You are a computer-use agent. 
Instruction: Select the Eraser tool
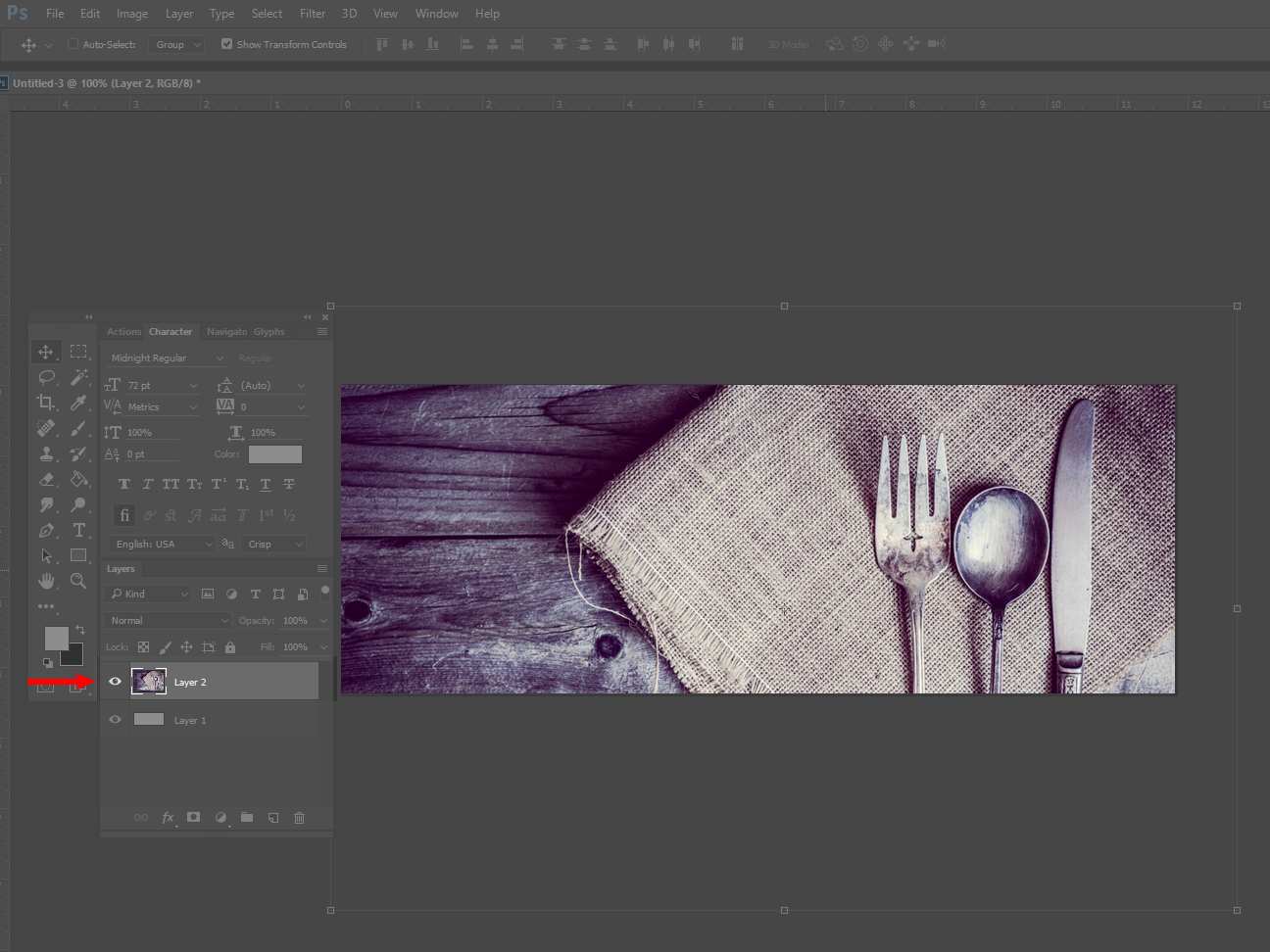point(46,479)
